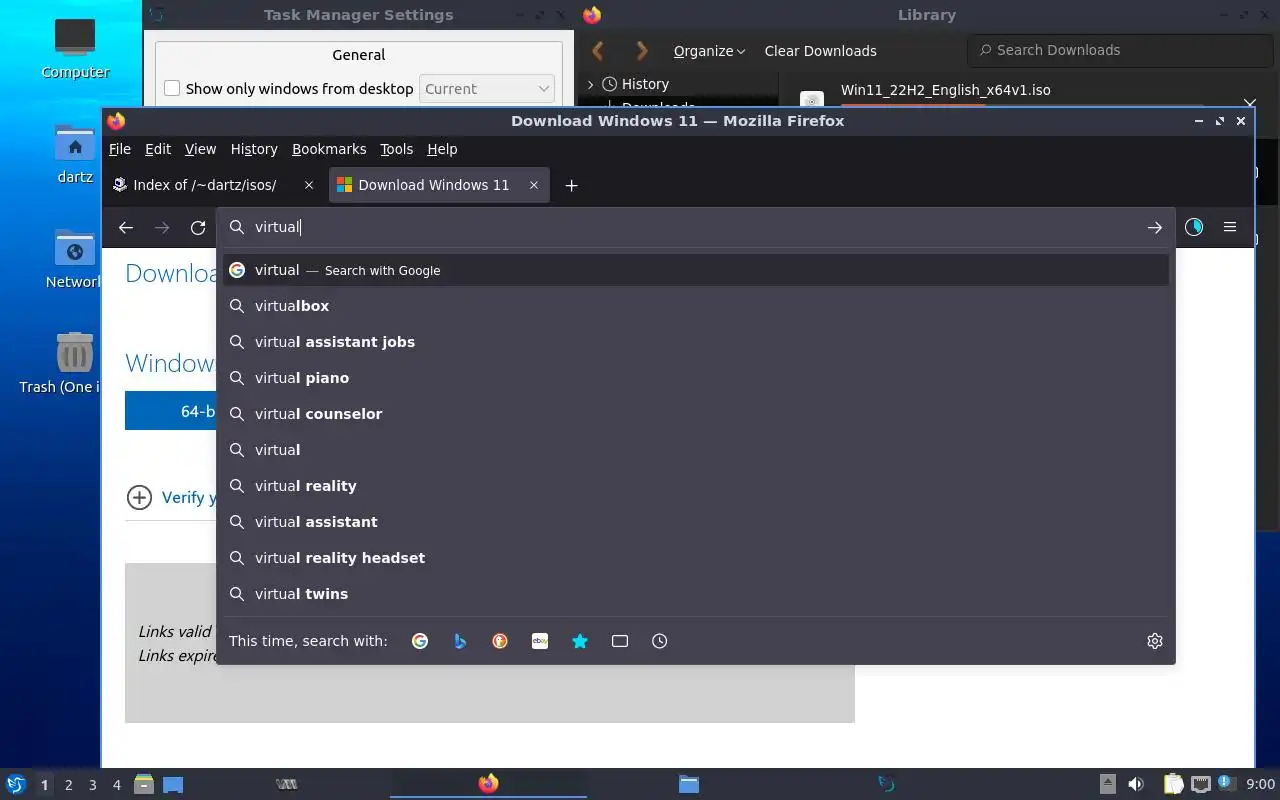Close the 'Download Windows 11' tab

pos(534,185)
